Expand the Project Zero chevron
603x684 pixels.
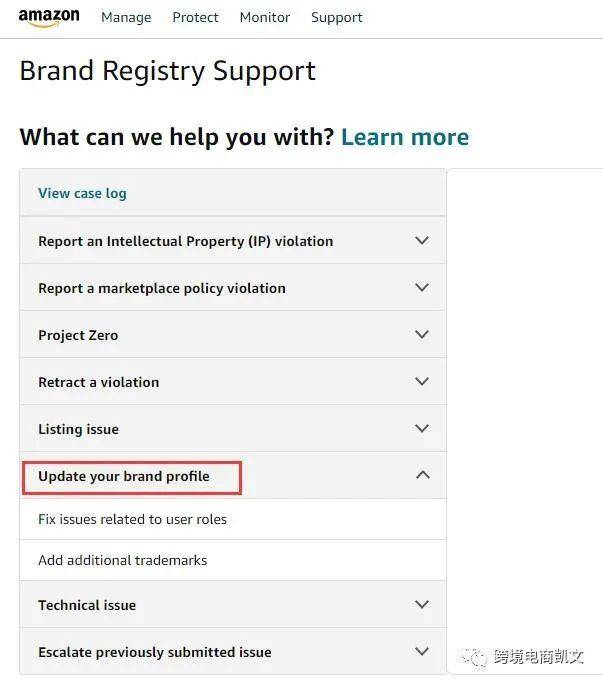click(x=422, y=335)
